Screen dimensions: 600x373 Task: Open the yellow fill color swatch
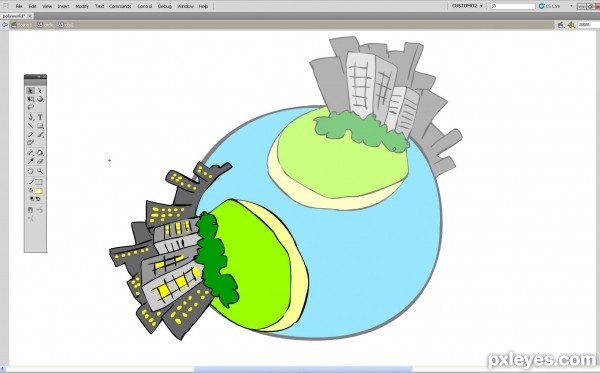[x=39, y=191]
